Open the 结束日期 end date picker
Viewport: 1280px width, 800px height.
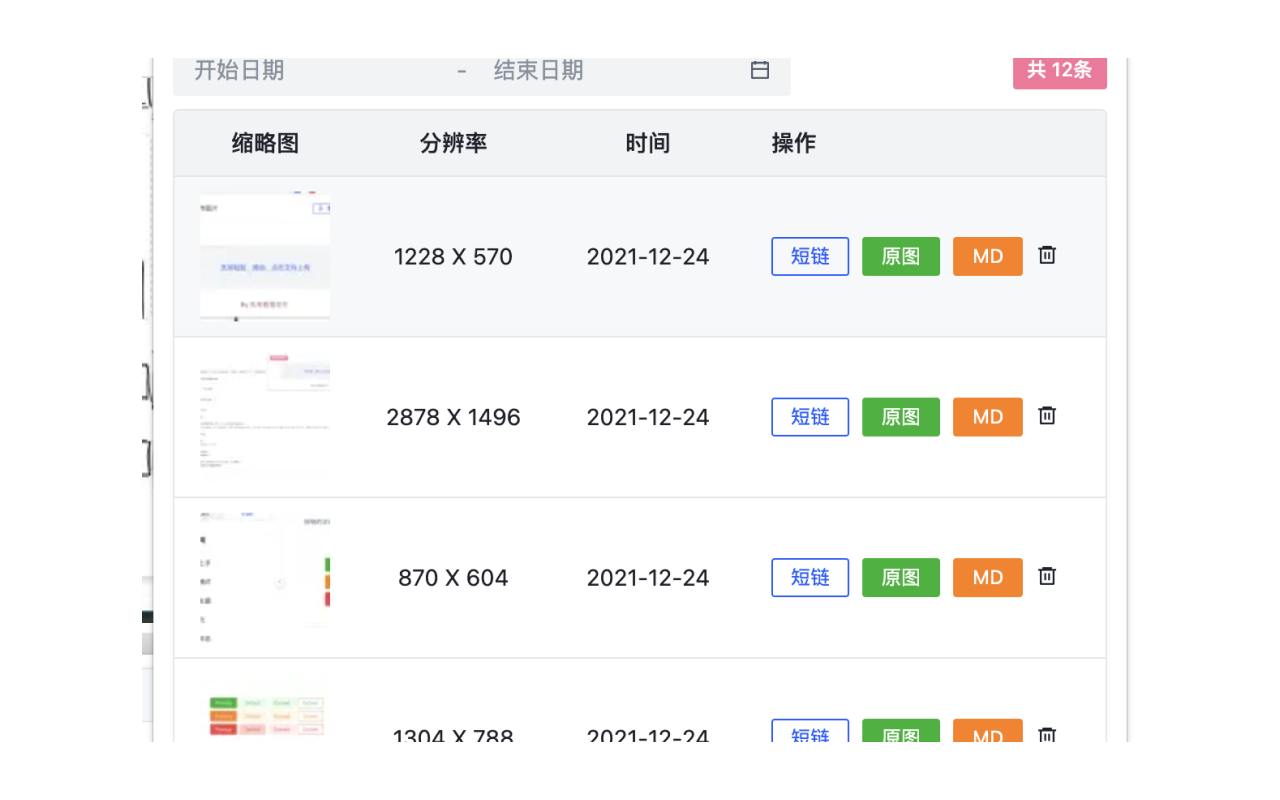(538, 70)
